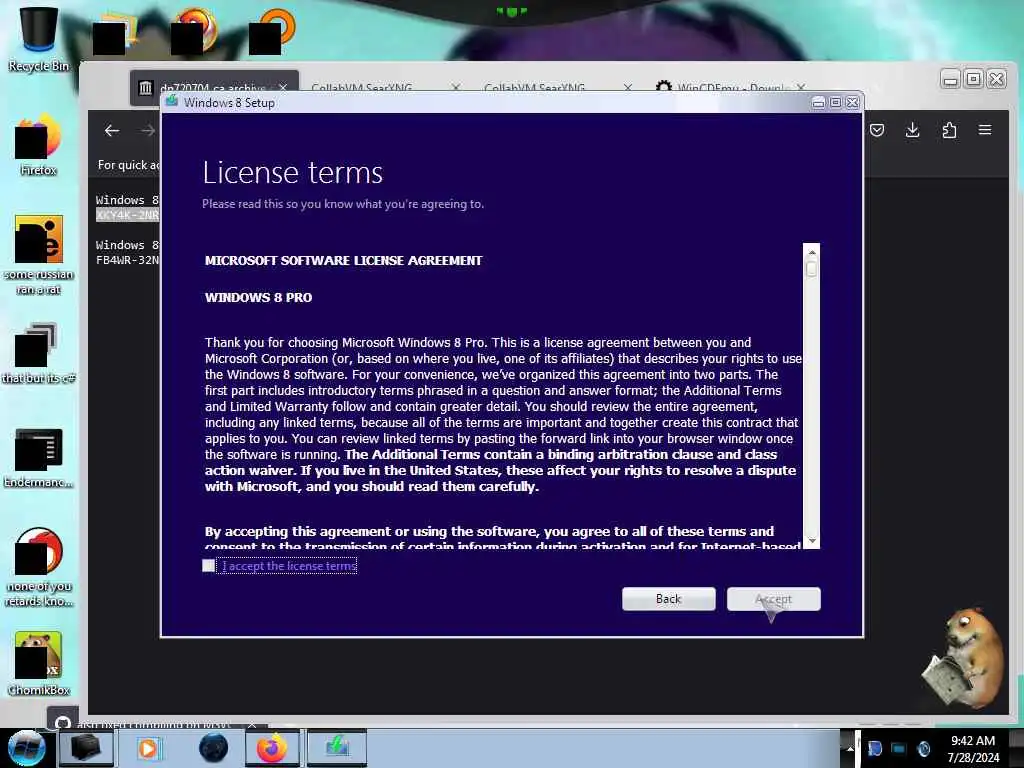Viewport: 1024px width, 768px height.
Task: Click the Accept button in Setup
Action: tap(773, 599)
